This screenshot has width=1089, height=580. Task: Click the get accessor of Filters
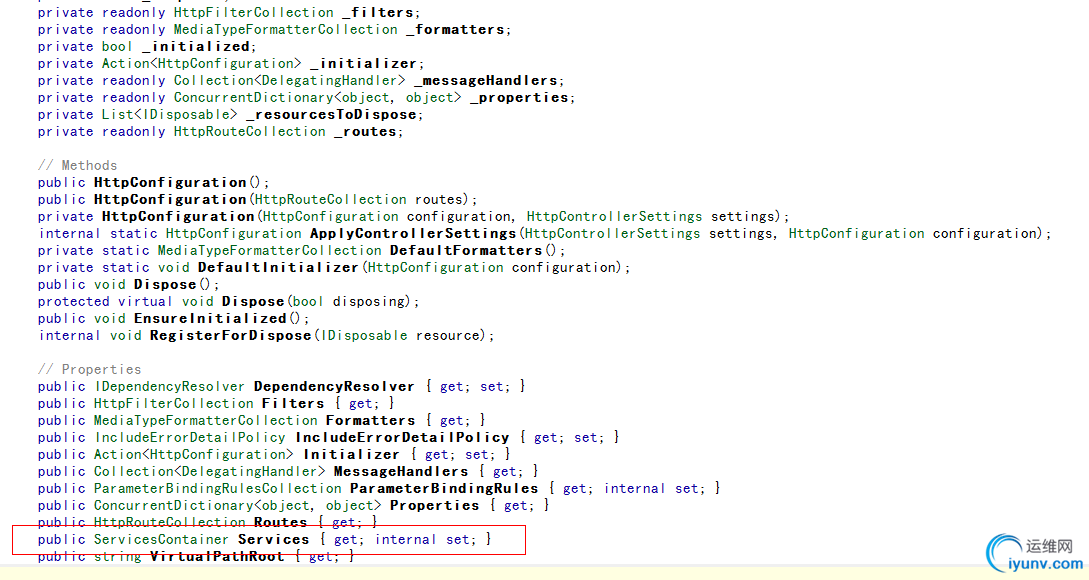[x=360, y=404]
